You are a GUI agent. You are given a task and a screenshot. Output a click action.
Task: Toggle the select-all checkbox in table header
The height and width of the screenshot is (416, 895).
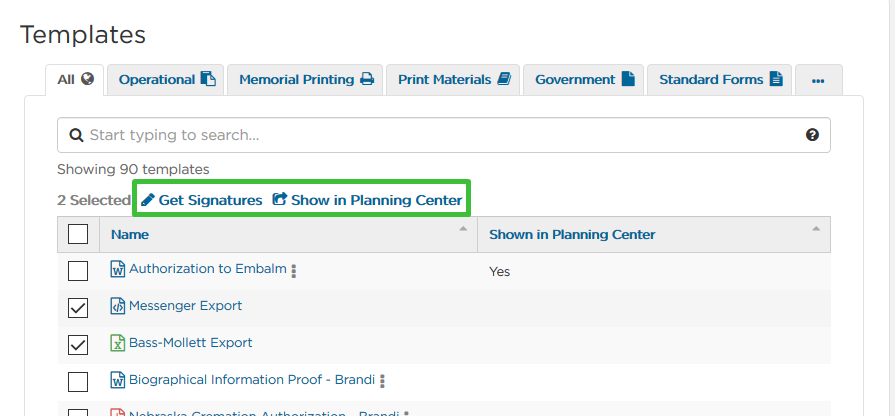pyautogui.click(x=78, y=234)
